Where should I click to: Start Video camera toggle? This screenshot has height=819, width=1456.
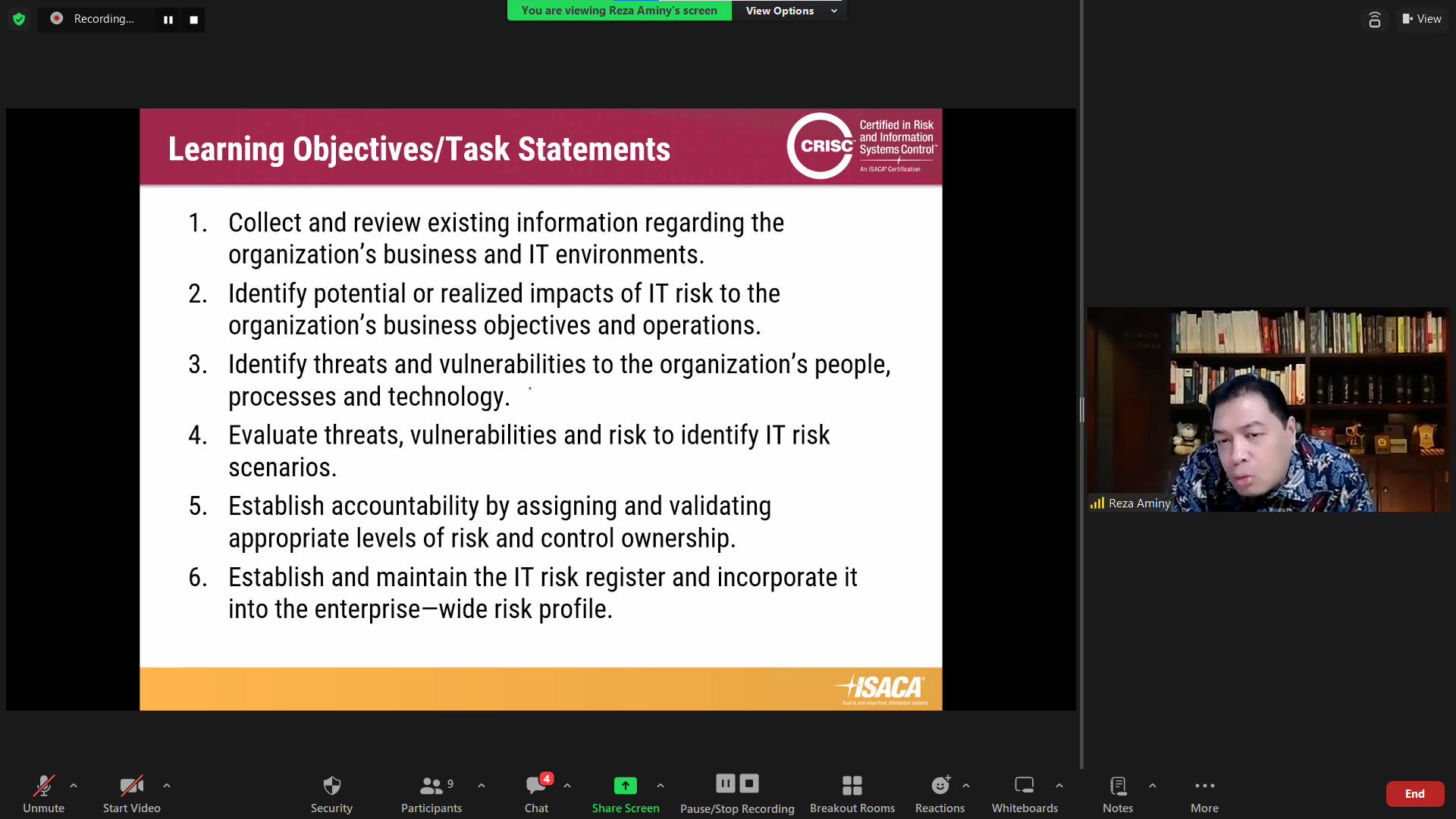[x=131, y=786]
